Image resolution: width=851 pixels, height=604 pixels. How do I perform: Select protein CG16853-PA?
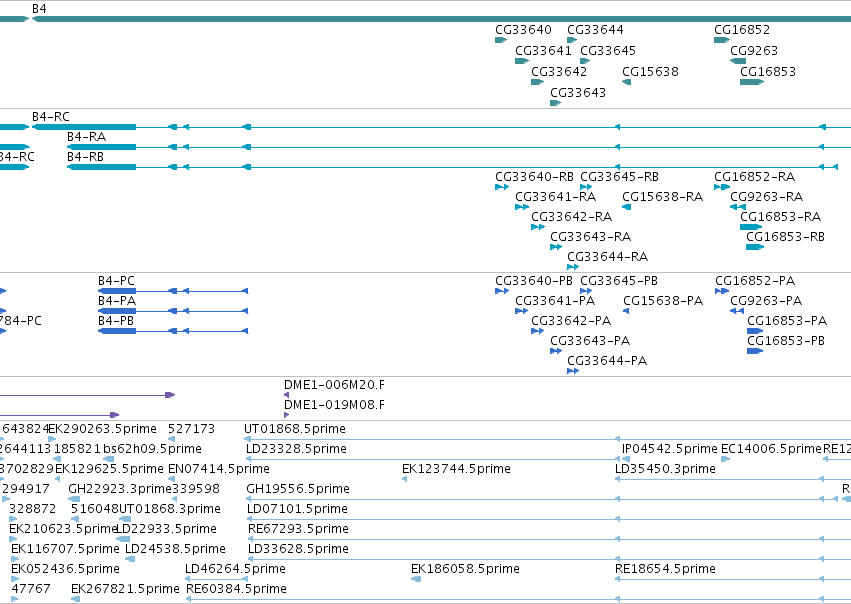coord(787,321)
